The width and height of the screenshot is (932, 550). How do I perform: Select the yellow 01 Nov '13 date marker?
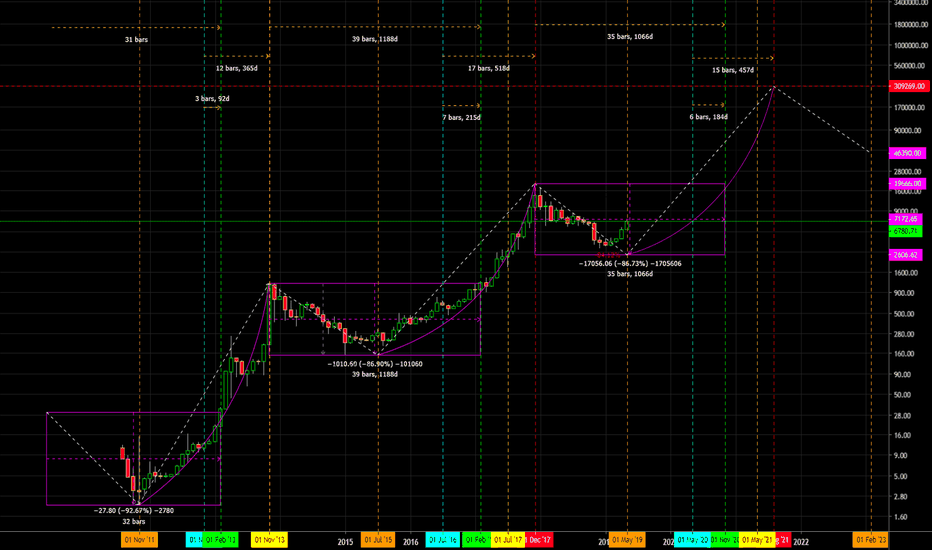pyautogui.click(x=269, y=540)
